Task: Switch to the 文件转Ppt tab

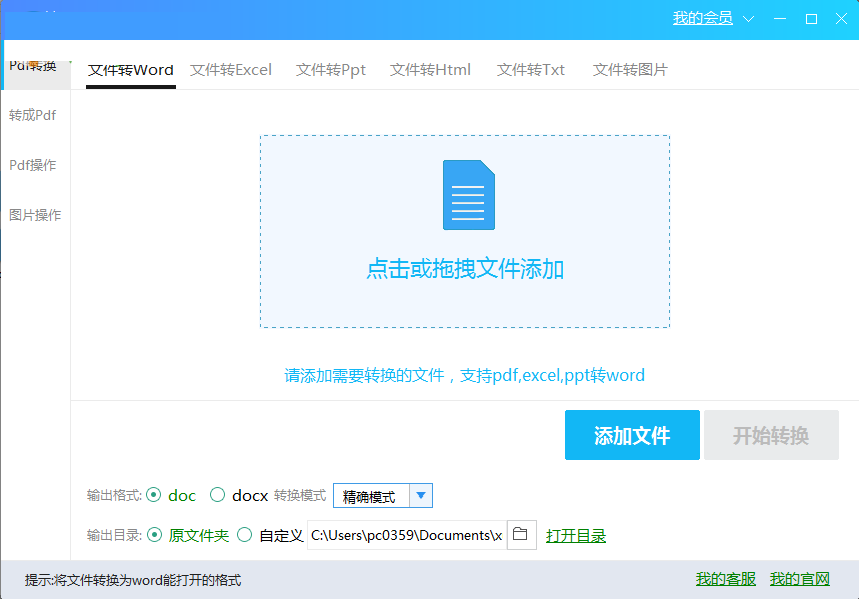Action: pos(330,69)
